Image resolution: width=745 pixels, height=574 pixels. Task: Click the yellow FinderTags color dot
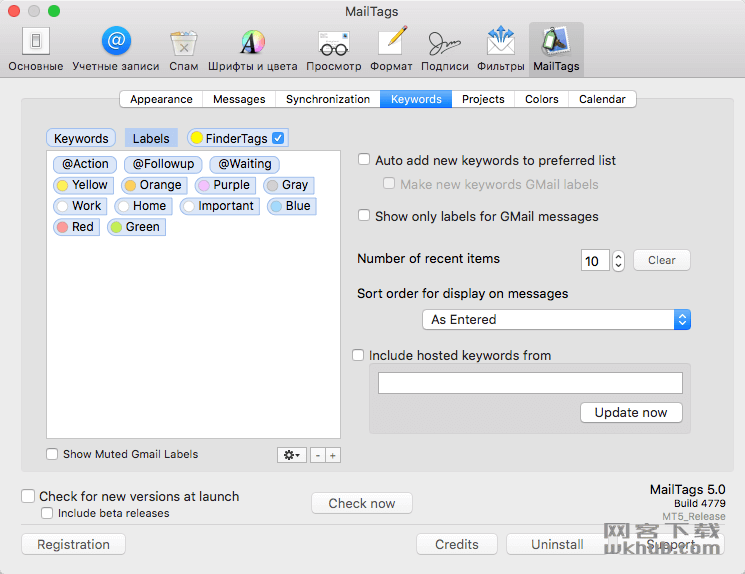pyautogui.click(x=197, y=138)
